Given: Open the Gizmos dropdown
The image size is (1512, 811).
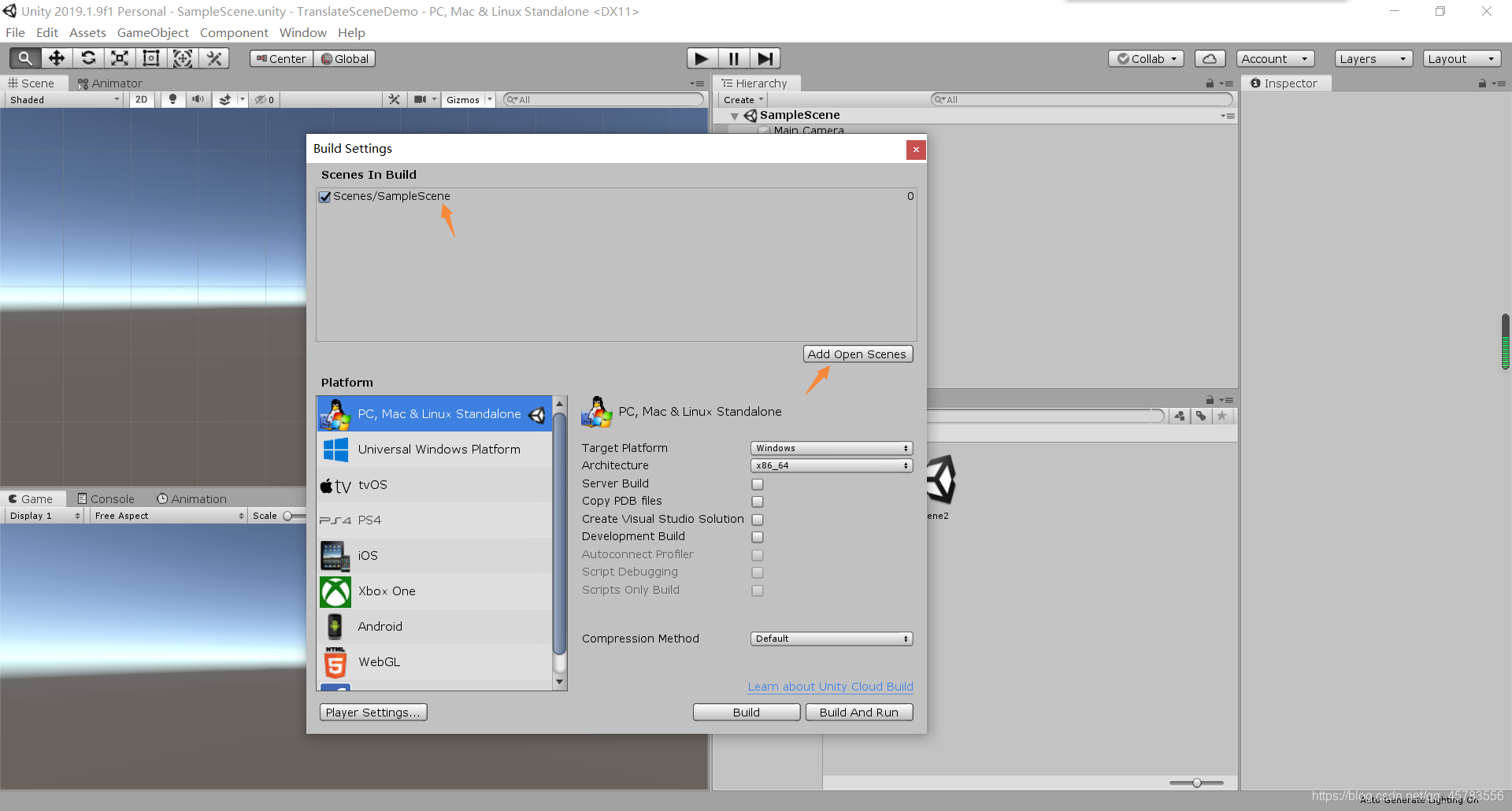Looking at the screenshot, I should coord(469,100).
